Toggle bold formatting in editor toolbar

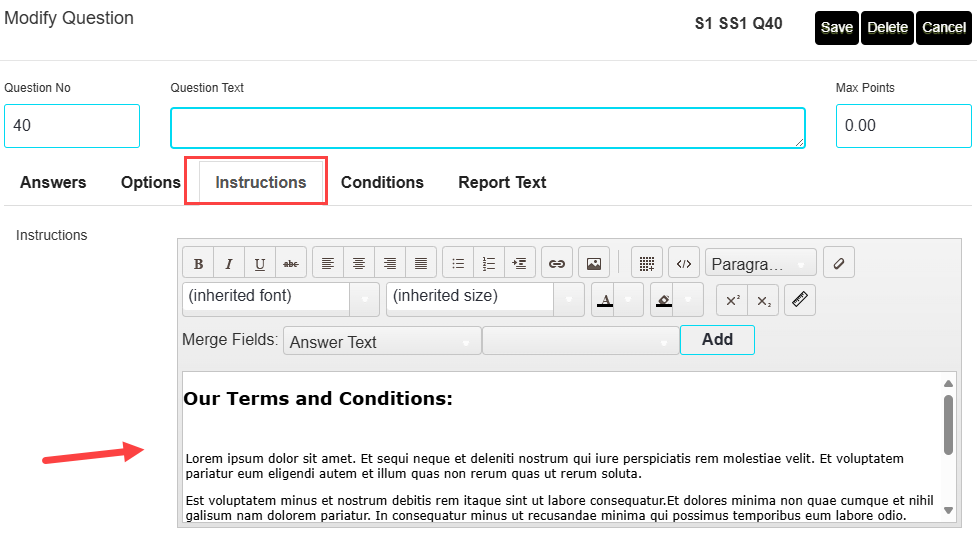(x=198, y=264)
